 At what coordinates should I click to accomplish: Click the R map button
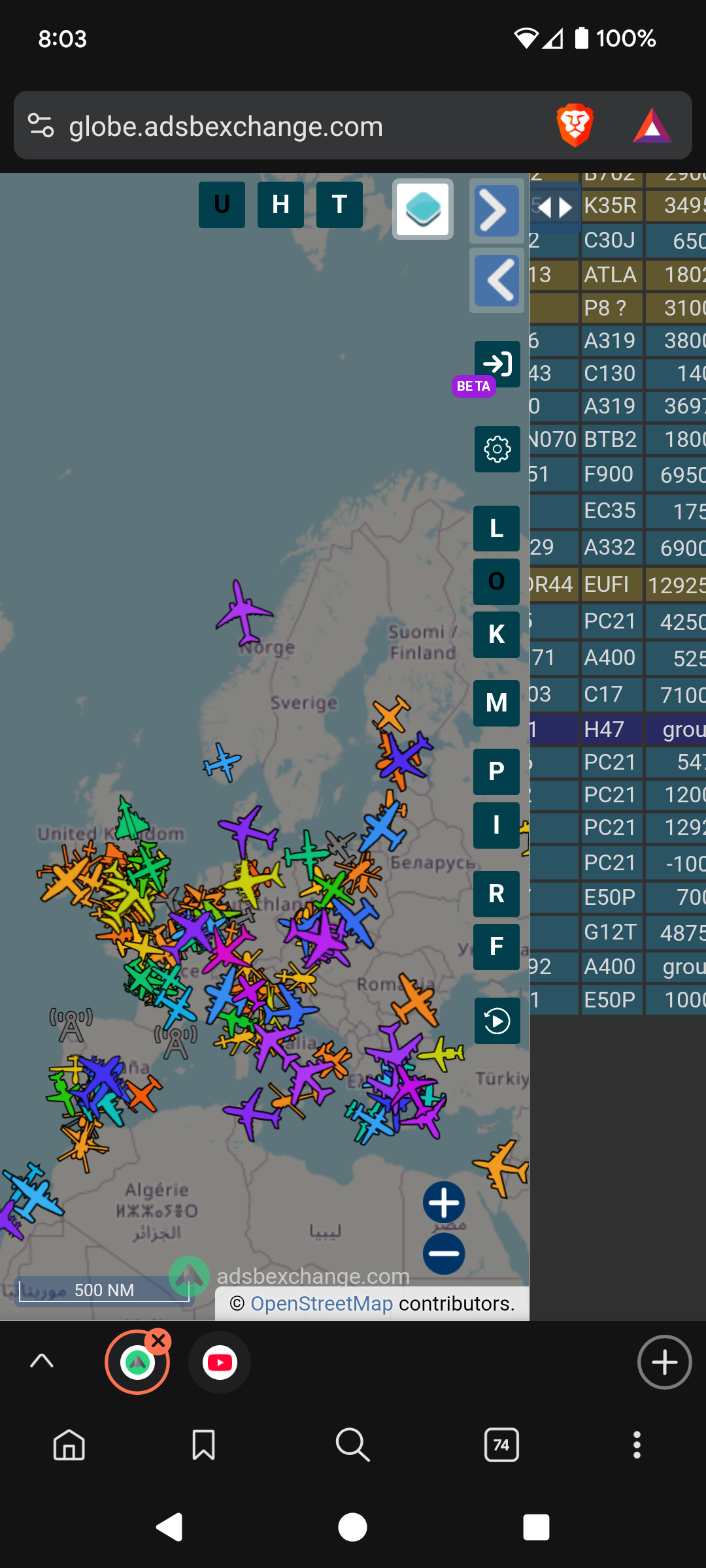[x=497, y=894]
